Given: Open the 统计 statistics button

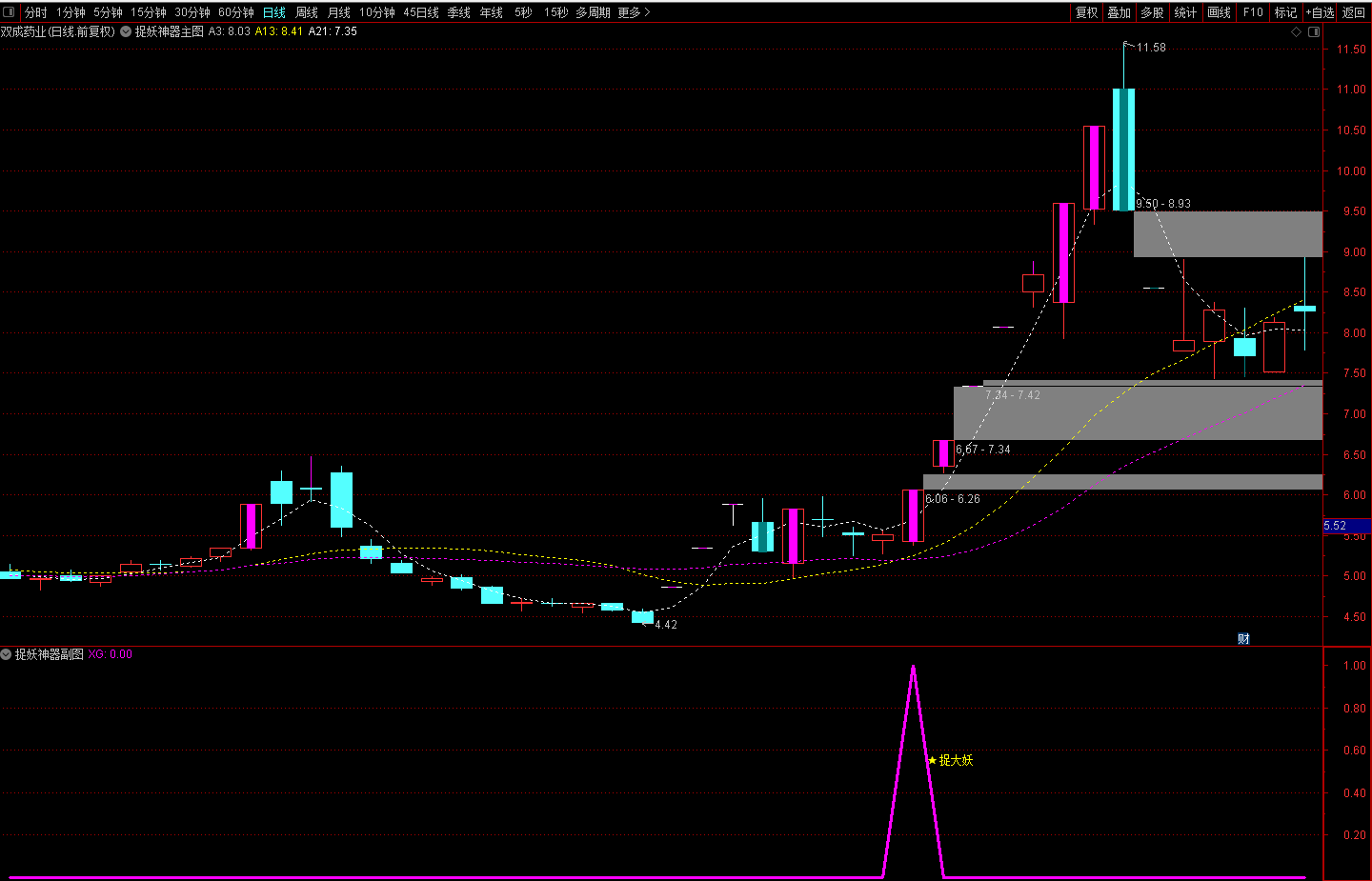Looking at the screenshot, I should pyautogui.click(x=1185, y=12).
